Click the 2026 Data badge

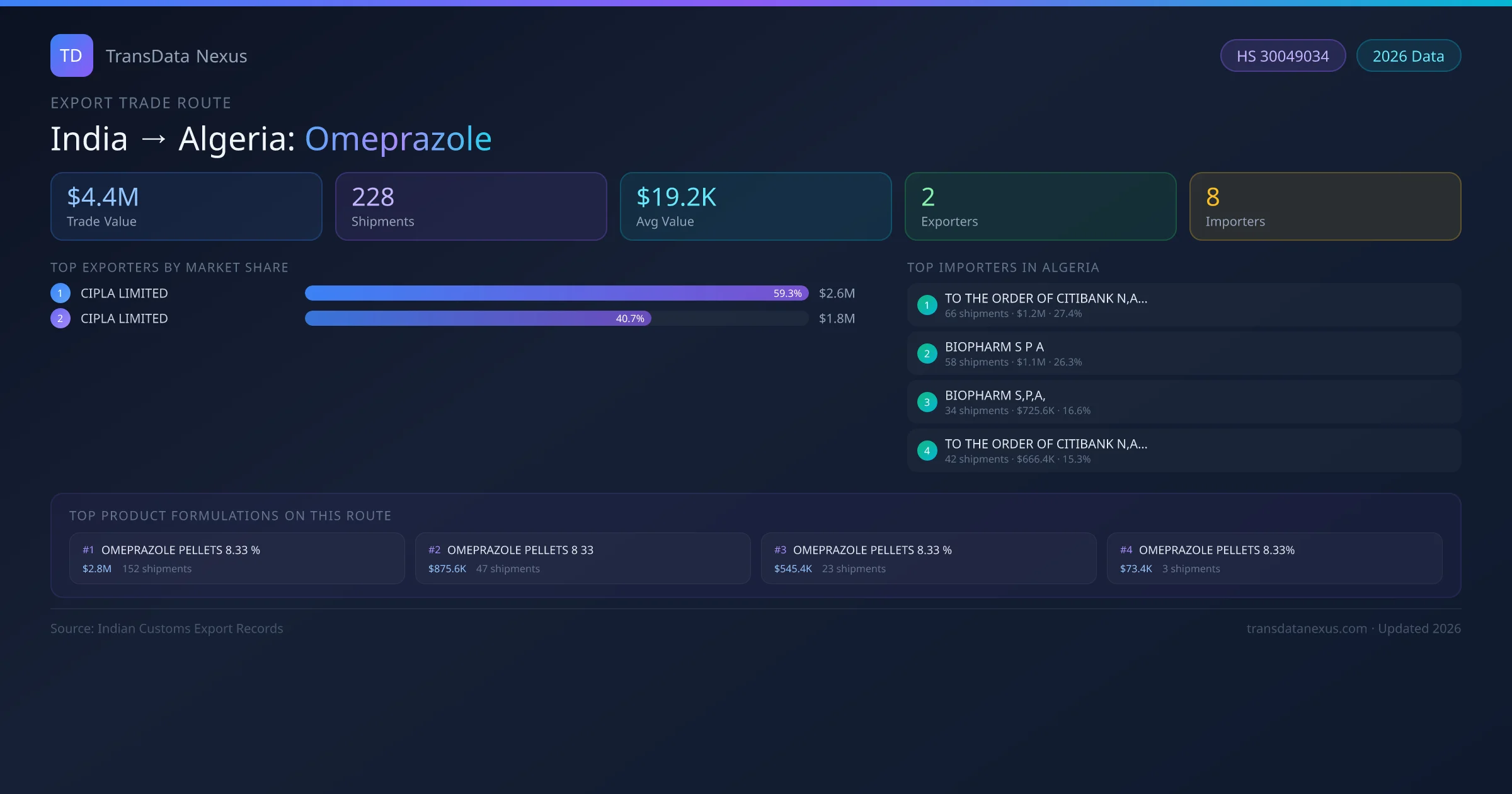coord(1408,56)
